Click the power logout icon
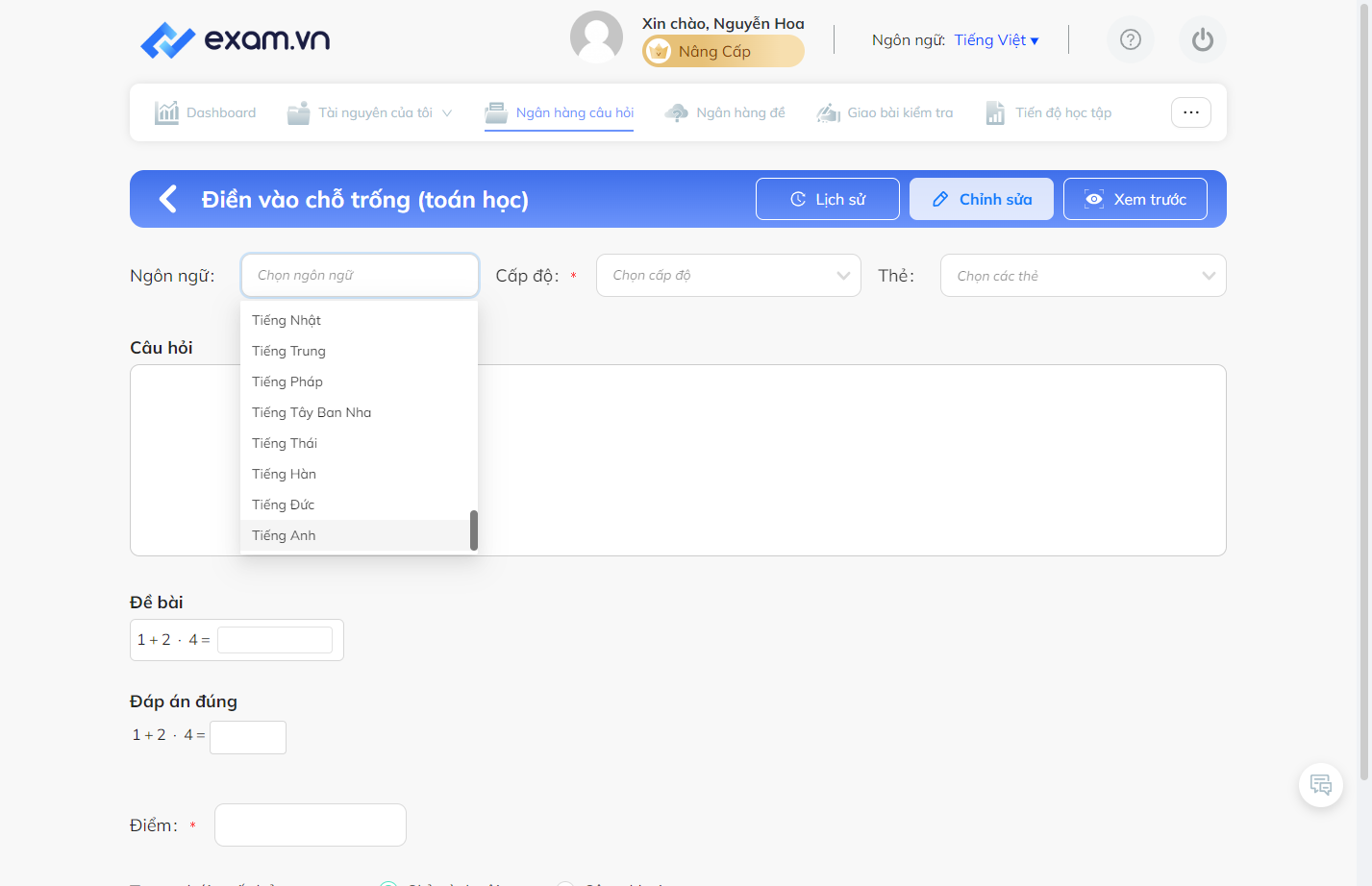1372x886 pixels. click(x=1203, y=39)
